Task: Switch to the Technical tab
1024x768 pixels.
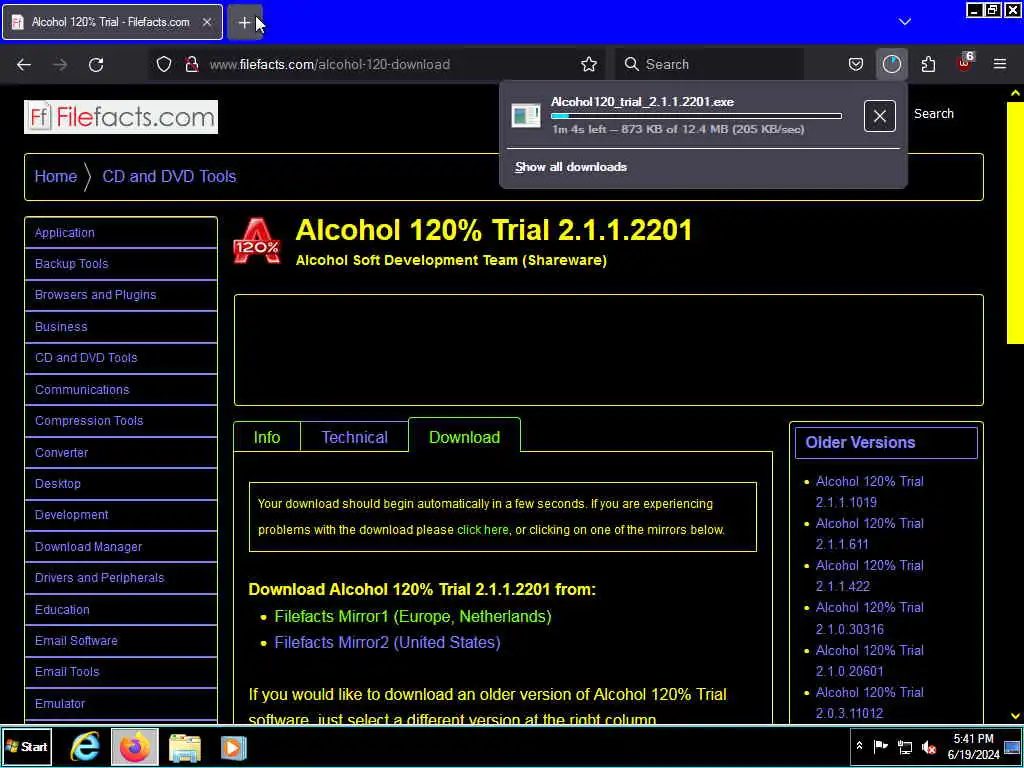Action: 355,437
